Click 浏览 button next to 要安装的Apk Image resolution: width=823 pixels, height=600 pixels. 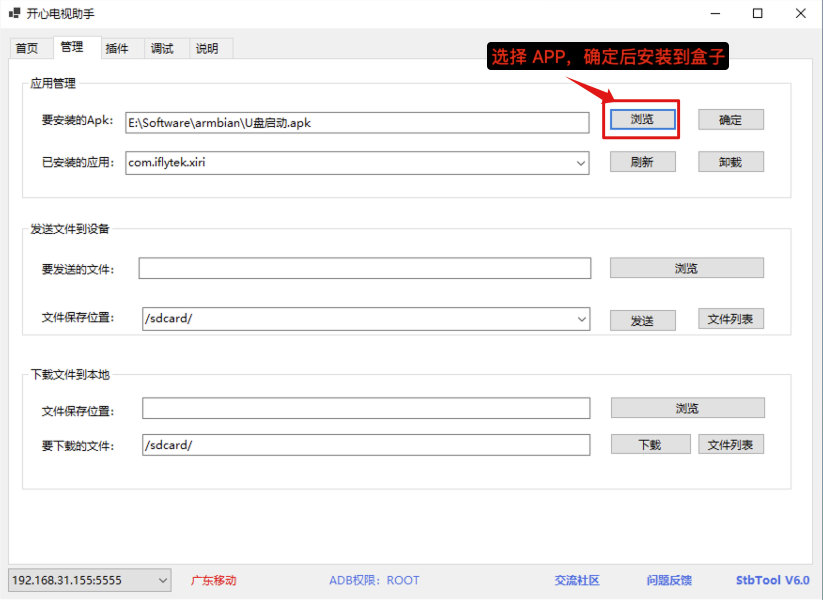tap(642, 120)
